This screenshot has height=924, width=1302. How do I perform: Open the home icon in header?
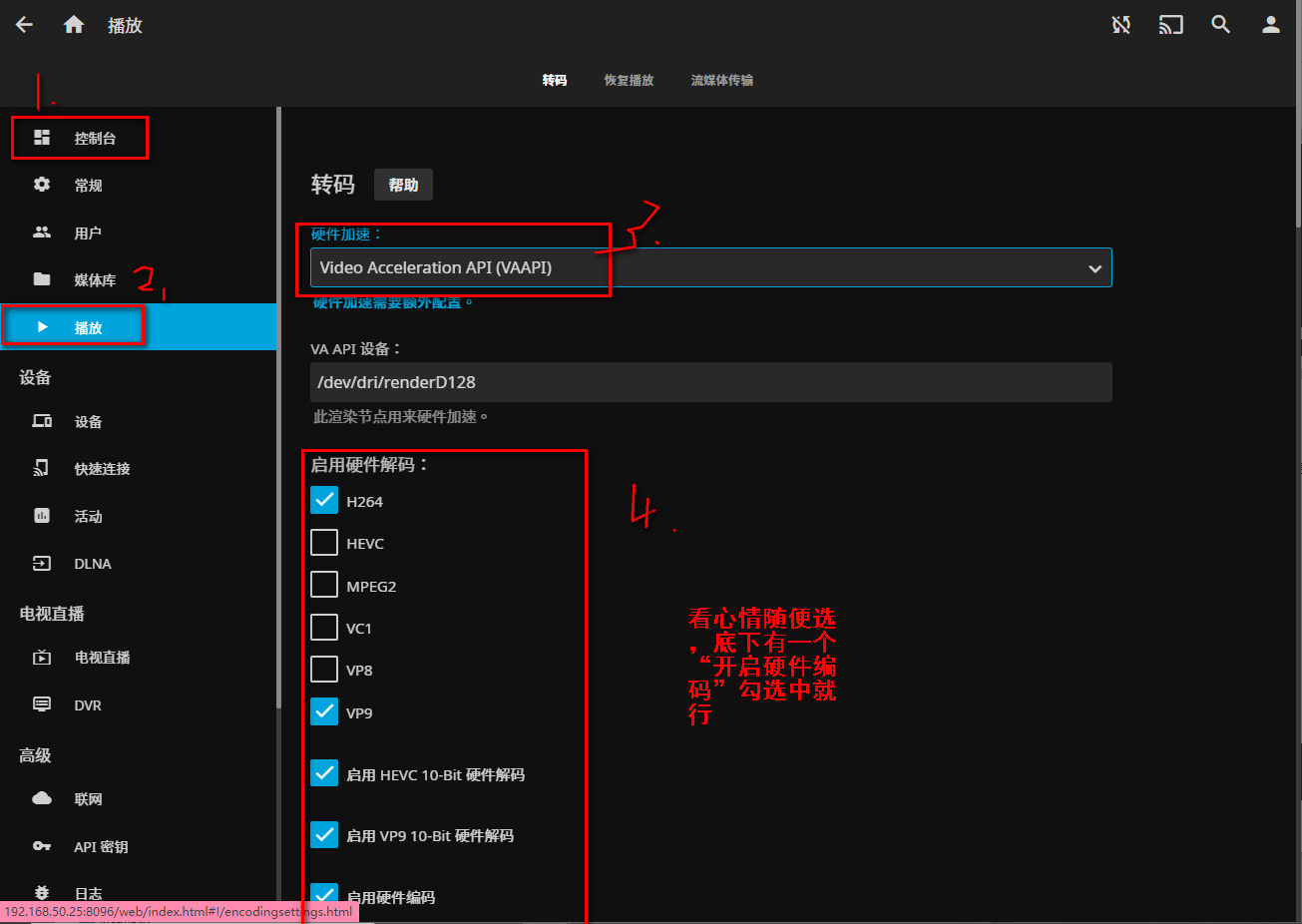[74, 25]
